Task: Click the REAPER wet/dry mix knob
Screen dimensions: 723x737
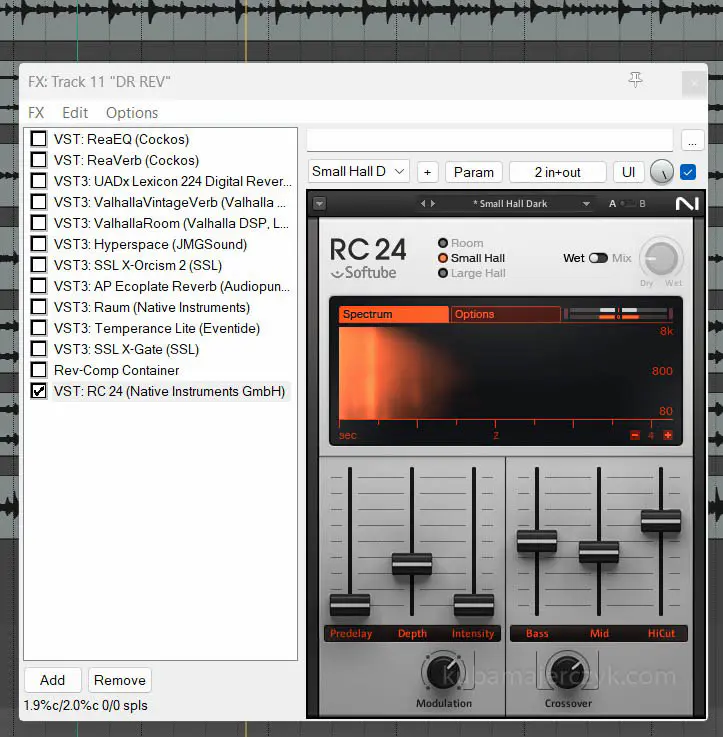Action: [661, 172]
